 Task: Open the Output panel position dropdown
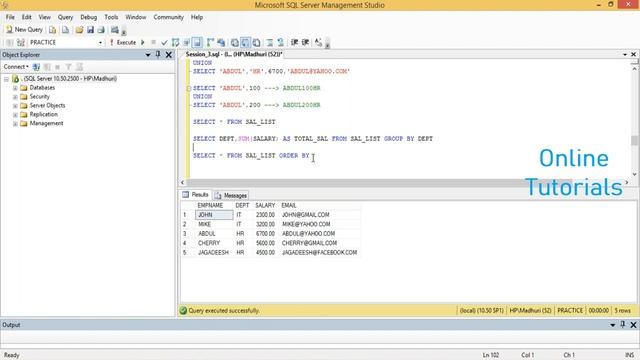tap(613, 325)
